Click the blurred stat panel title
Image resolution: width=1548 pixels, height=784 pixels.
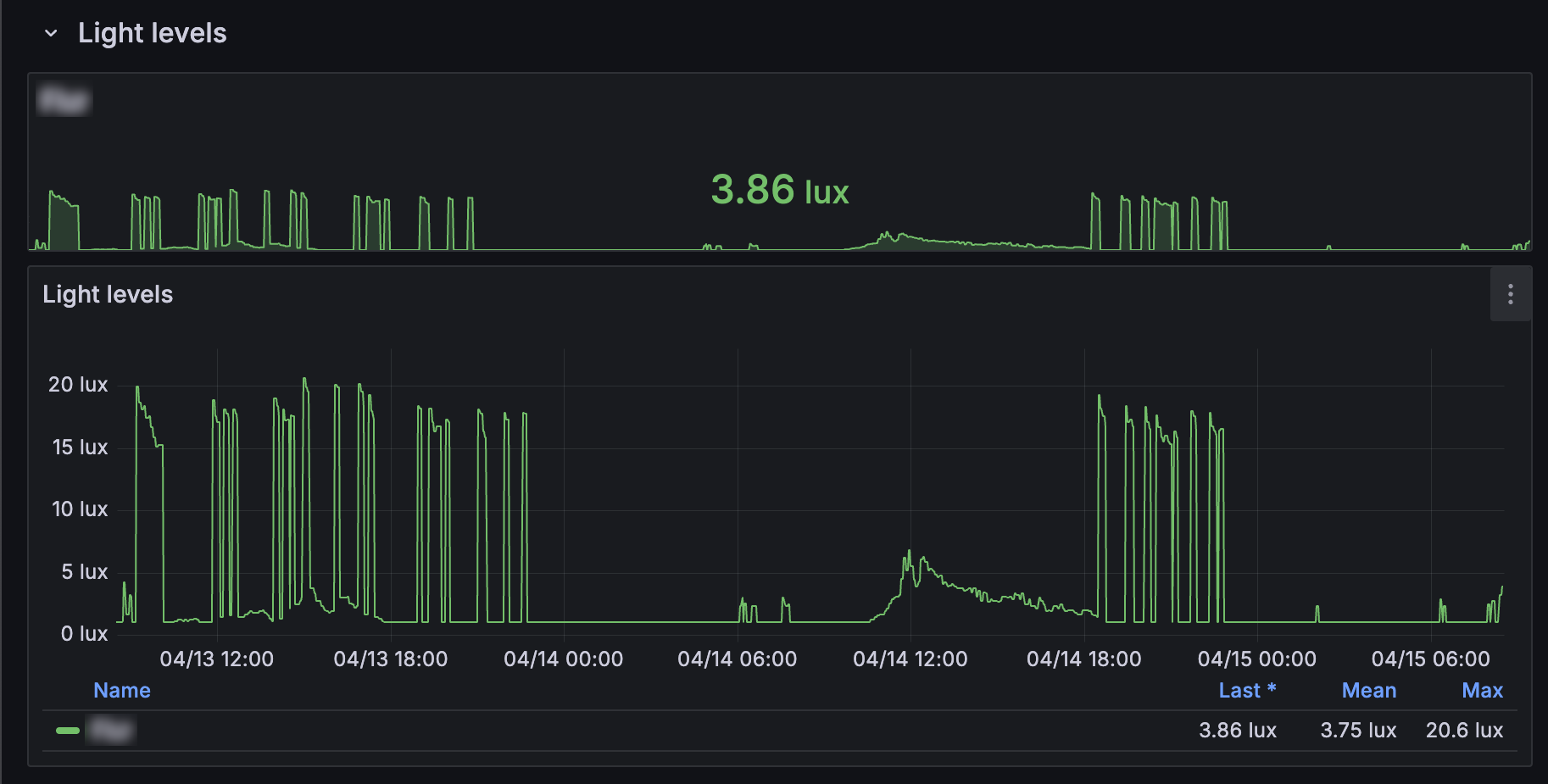click(64, 101)
